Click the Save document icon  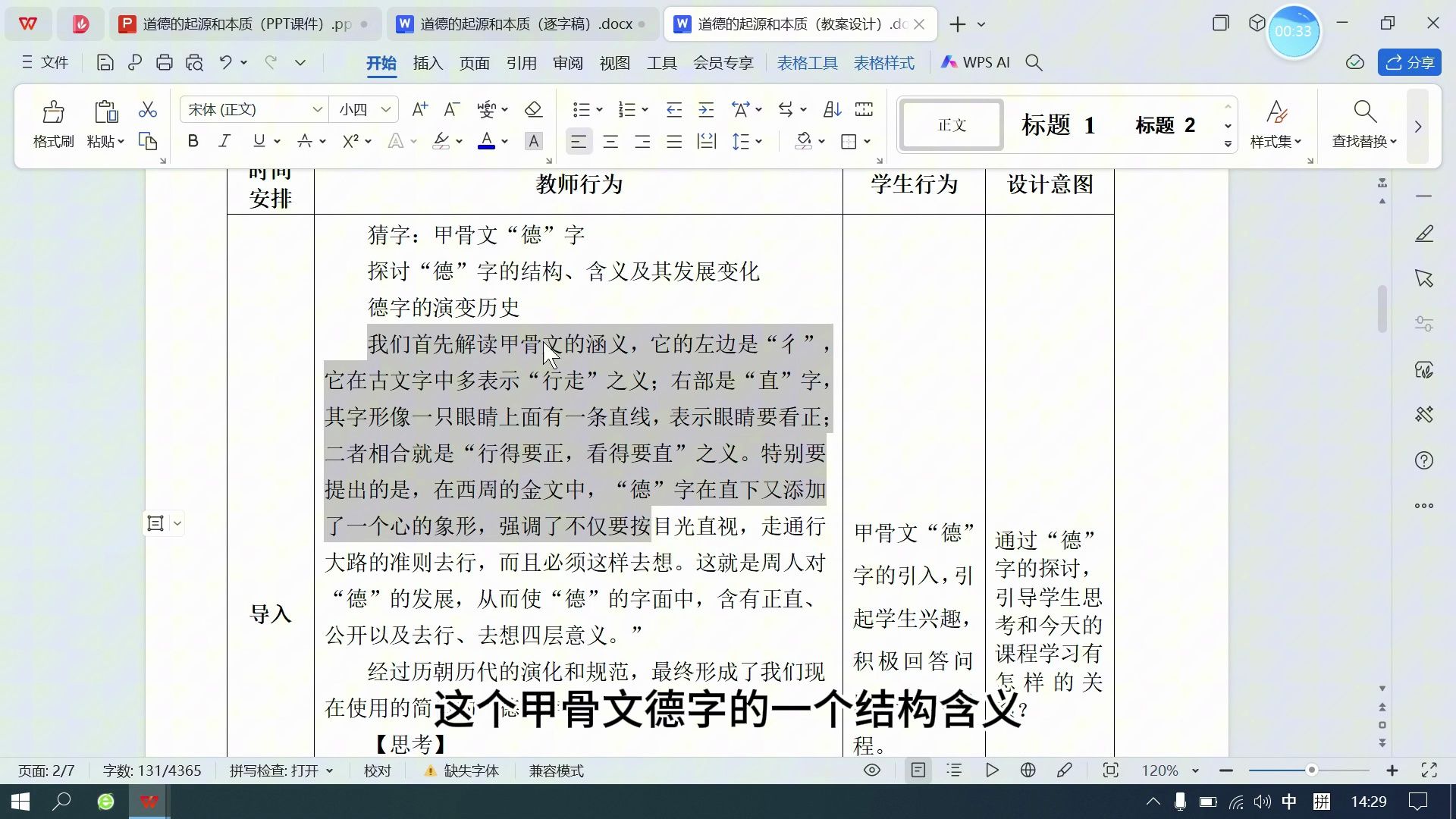[105, 63]
